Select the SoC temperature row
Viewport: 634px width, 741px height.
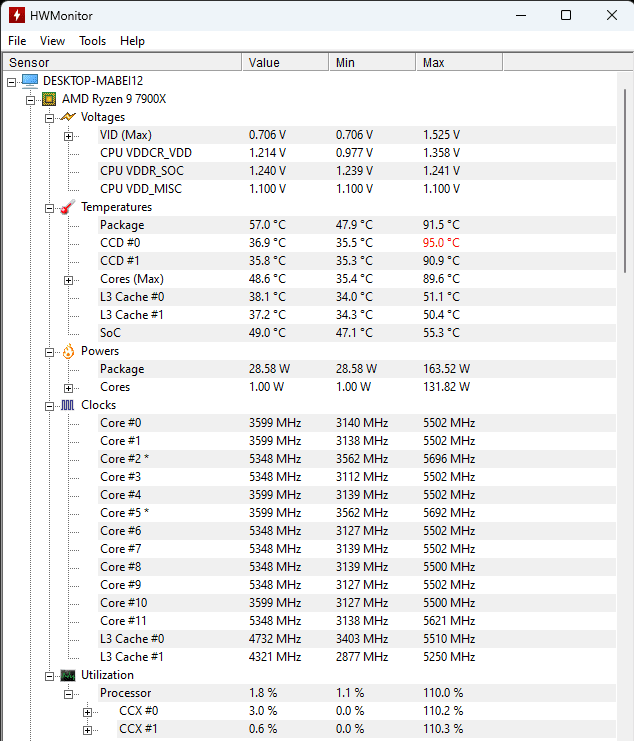[357, 333]
